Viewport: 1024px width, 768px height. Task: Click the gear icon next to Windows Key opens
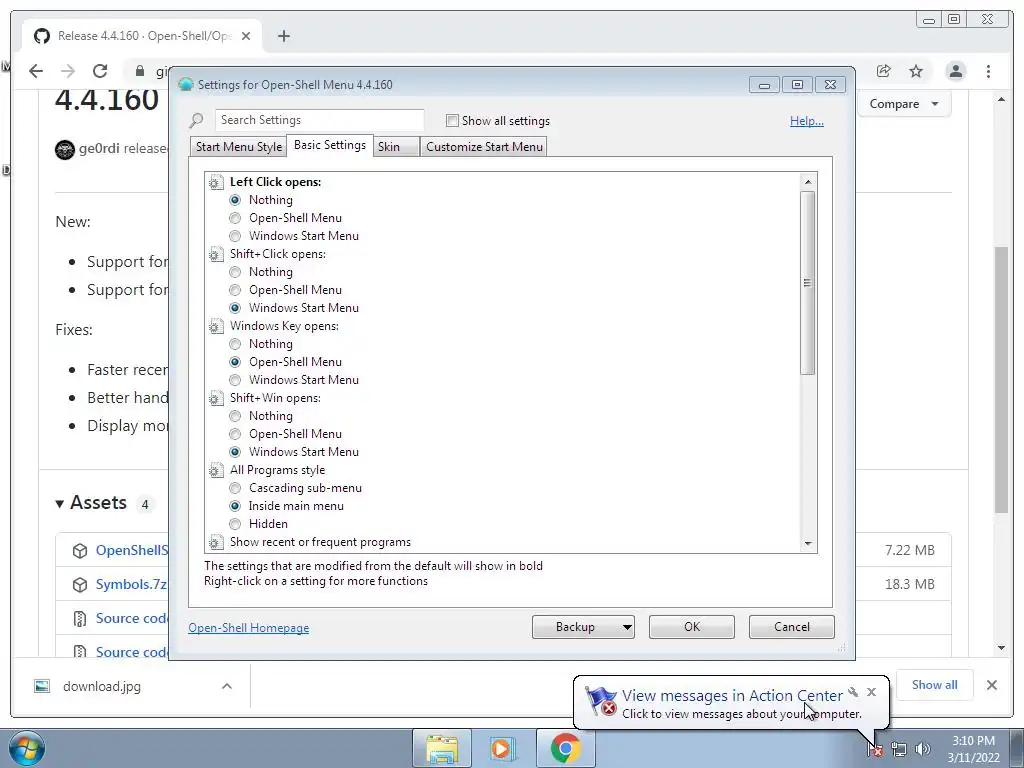[x=216, y=326]
